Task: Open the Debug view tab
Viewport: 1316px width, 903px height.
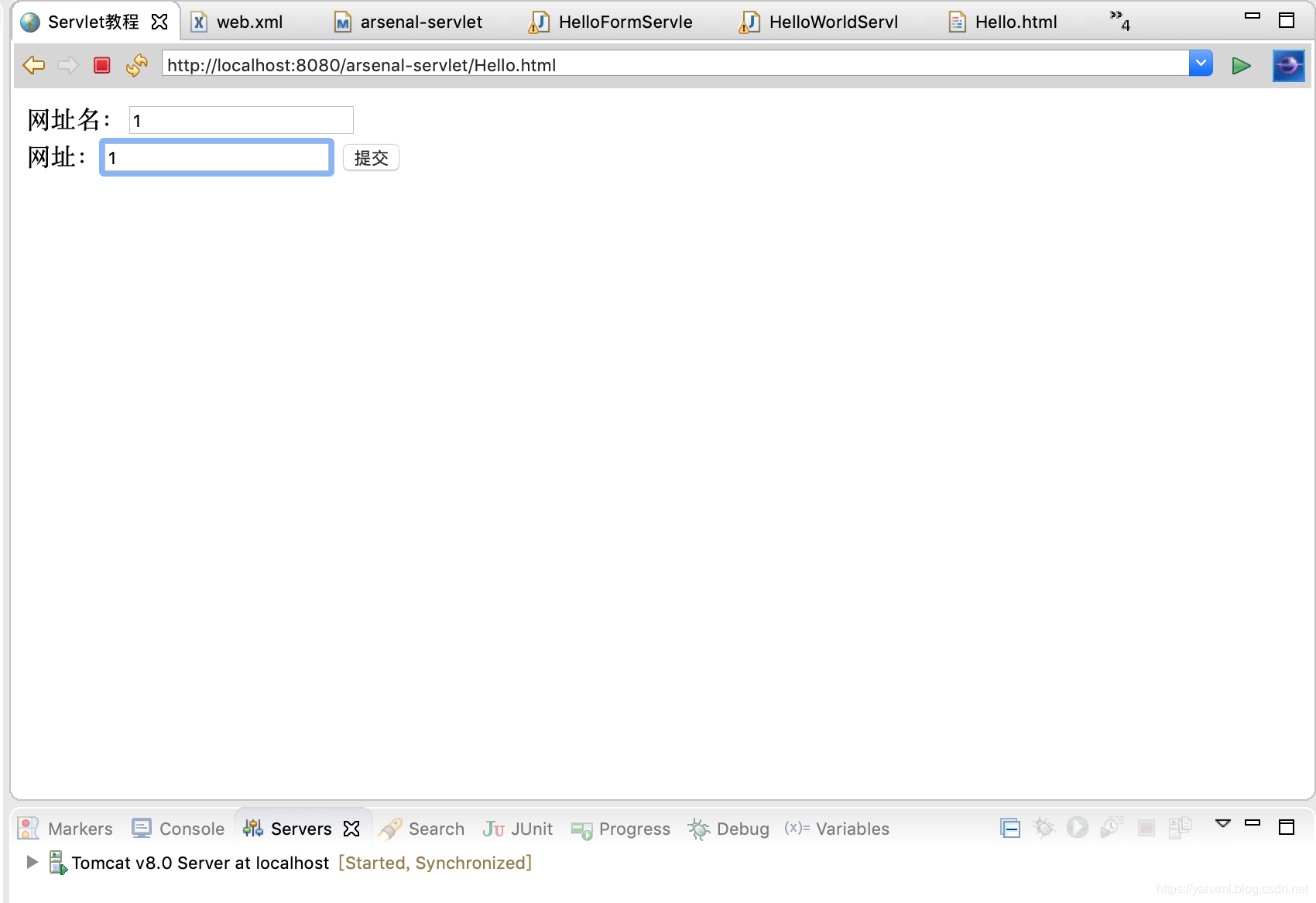Action: [743, 829]
